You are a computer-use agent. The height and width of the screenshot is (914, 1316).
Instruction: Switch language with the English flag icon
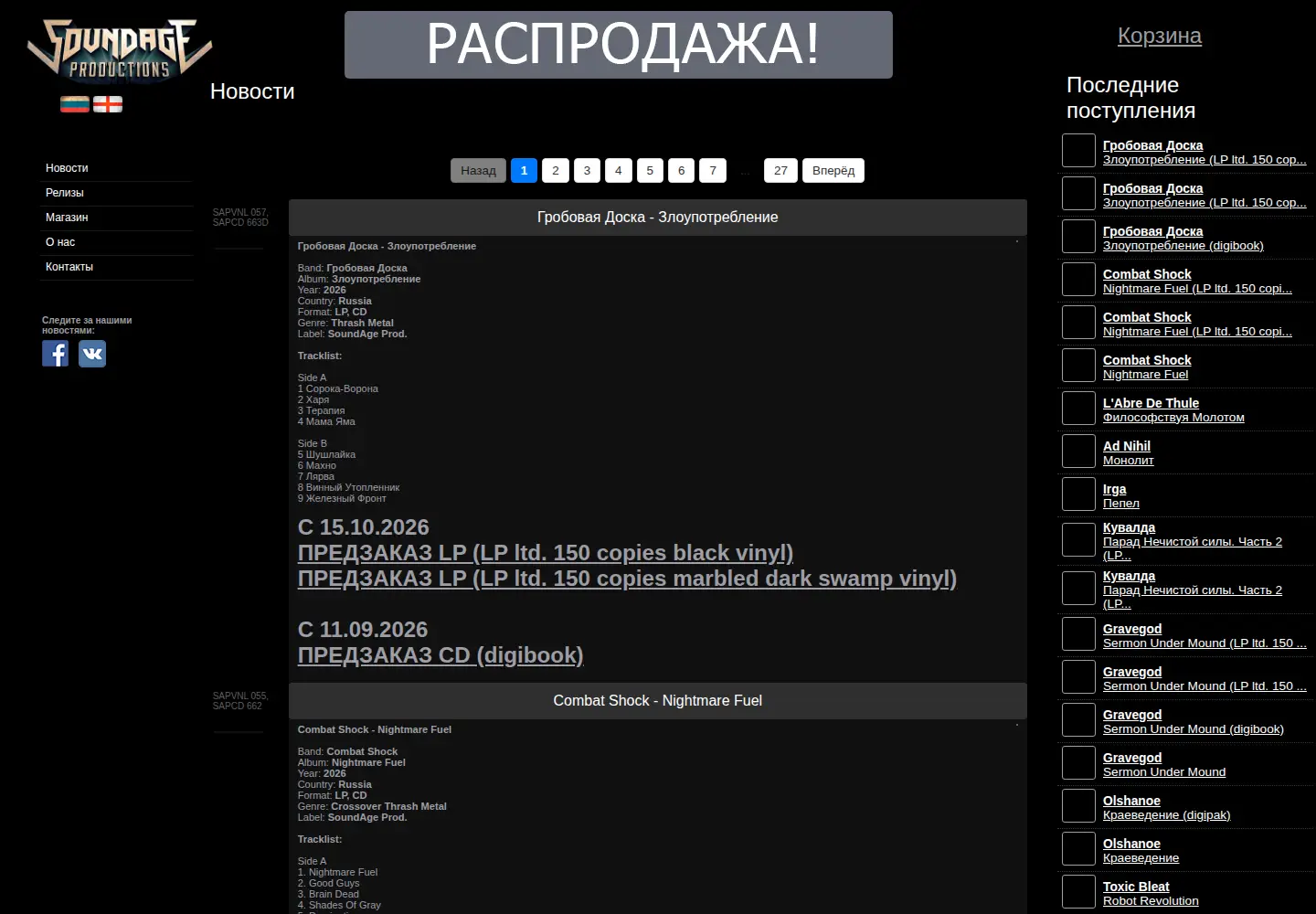point(108,104)
